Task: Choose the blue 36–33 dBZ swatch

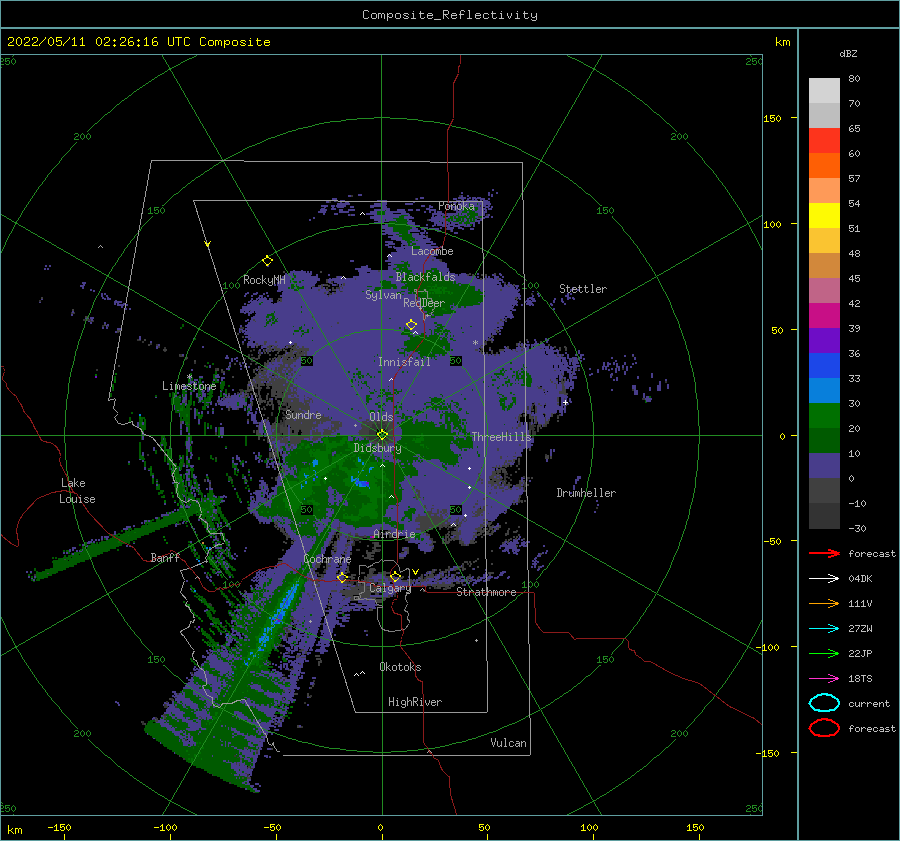Action: [824, 366]
